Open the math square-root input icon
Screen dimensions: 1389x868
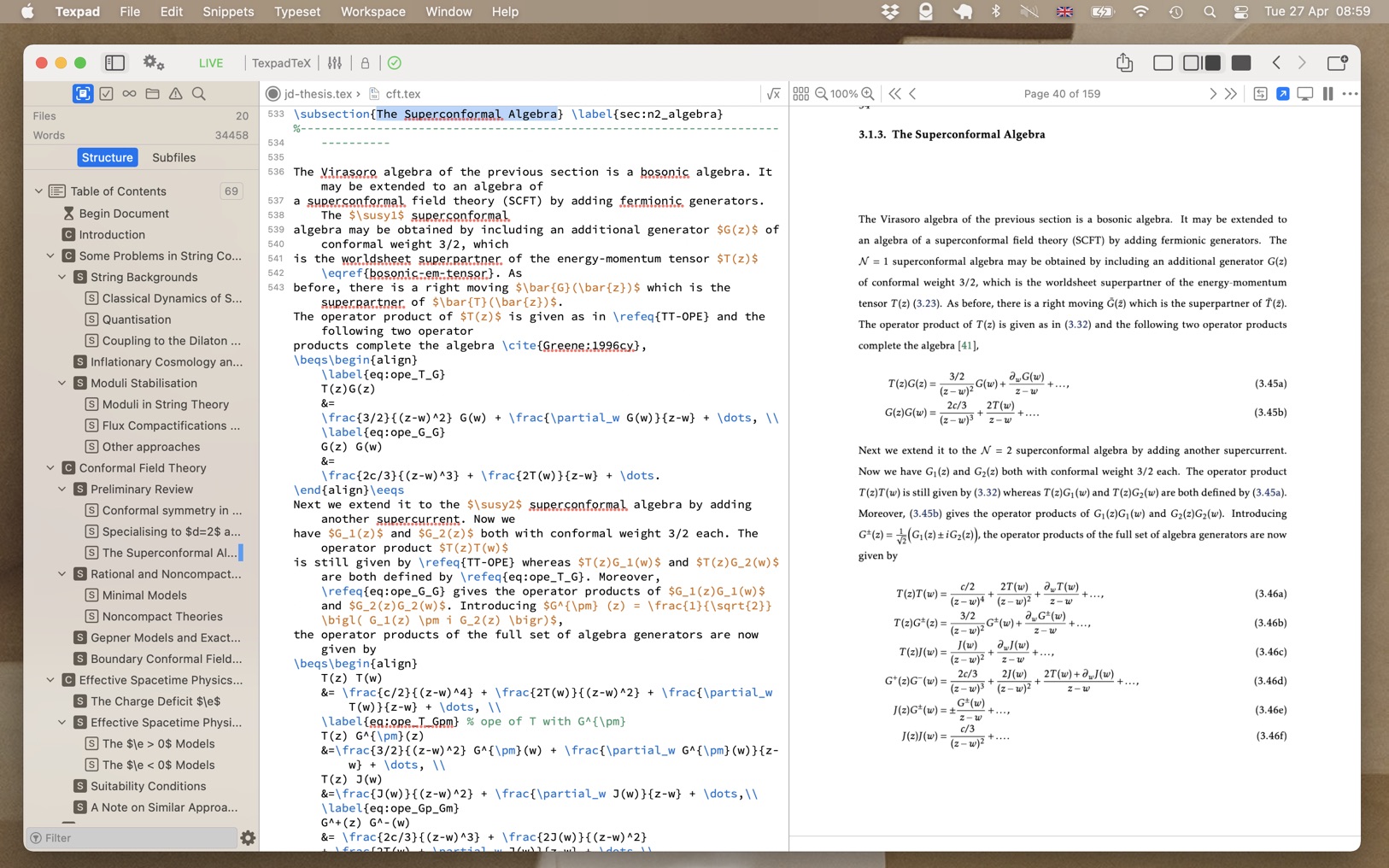click(773, 93)
